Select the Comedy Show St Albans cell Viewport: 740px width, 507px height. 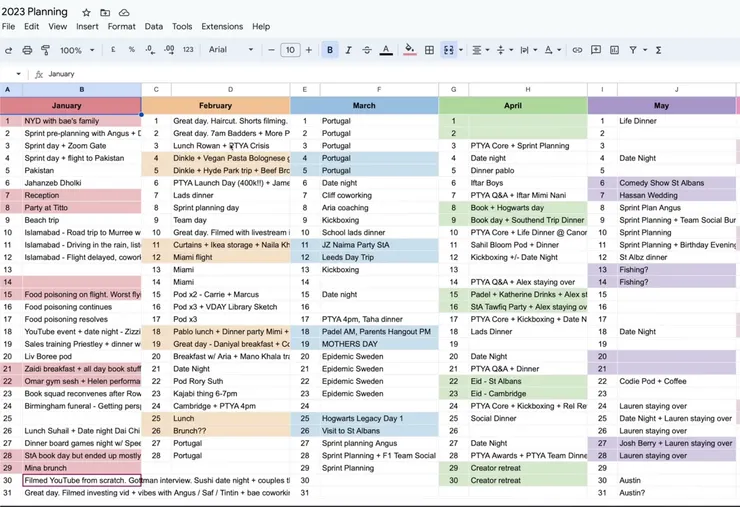coord(676,183)
